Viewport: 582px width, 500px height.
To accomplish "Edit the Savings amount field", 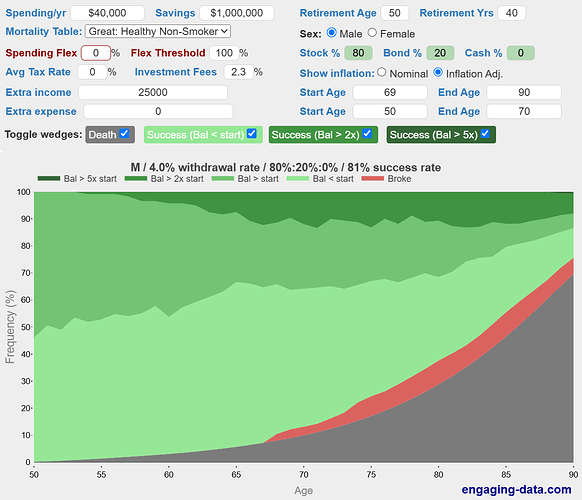I will click(x=237, y=13).
